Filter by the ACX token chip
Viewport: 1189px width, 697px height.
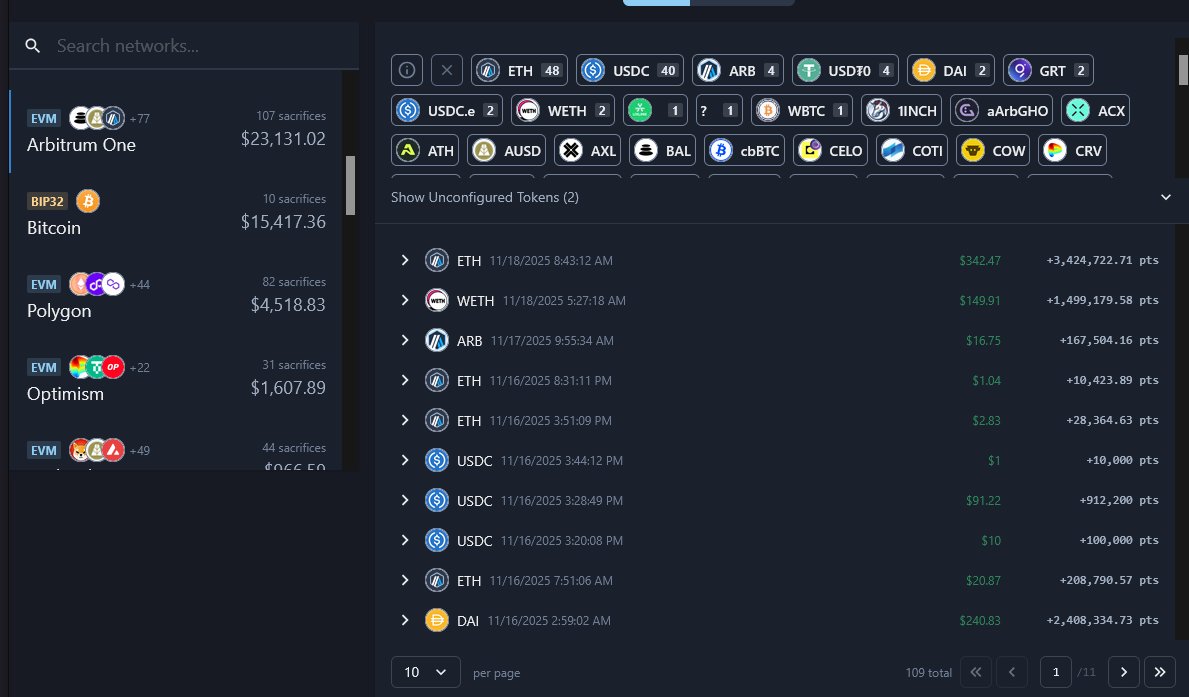1095,111
